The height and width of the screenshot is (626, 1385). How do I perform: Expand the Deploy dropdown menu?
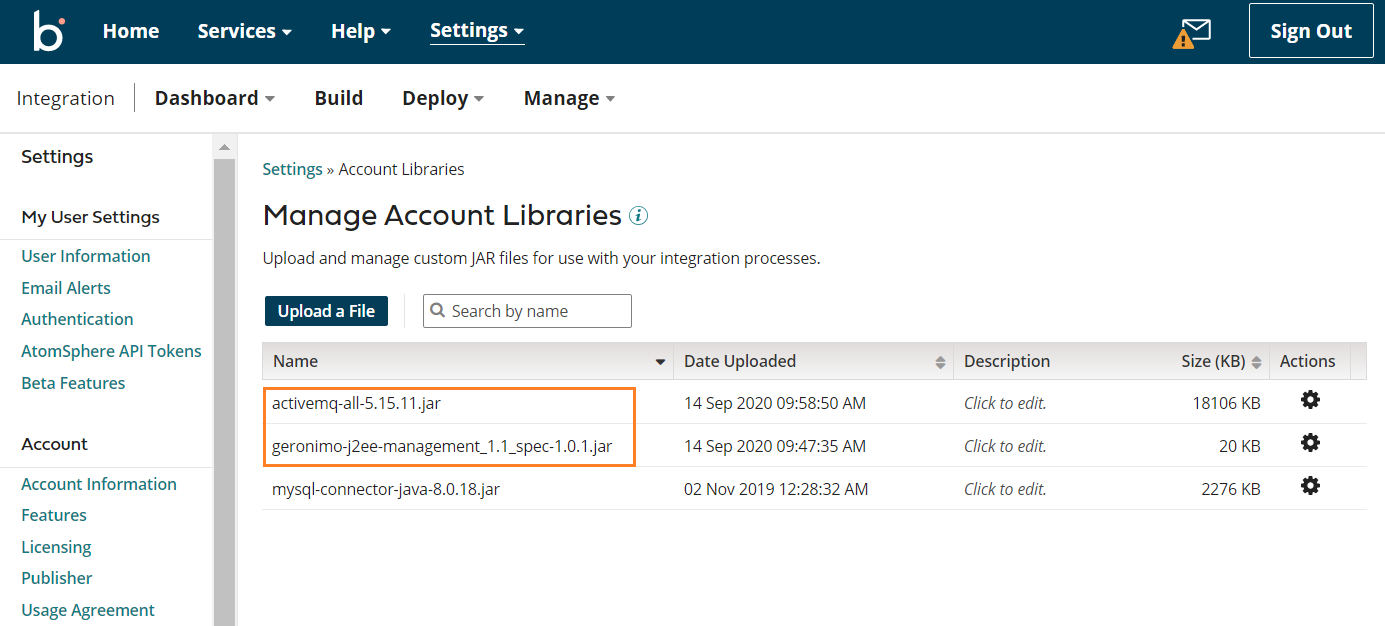(x=443, y=98)
